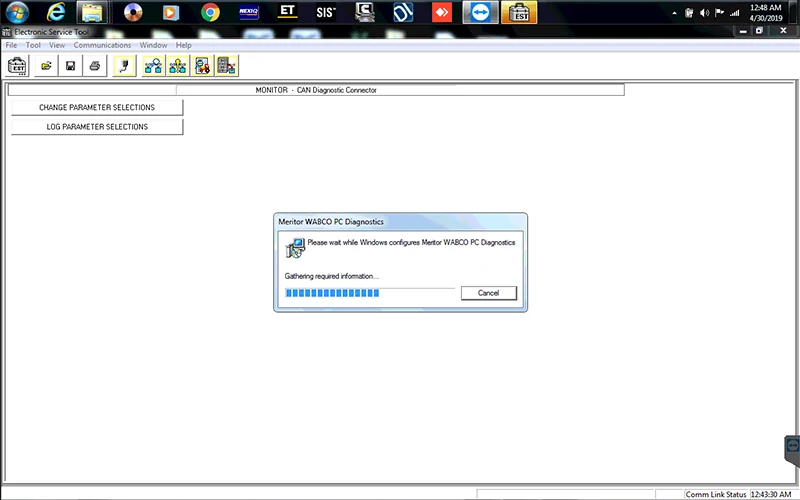Save using the floppy disk toolbar icon

[70, 66]
